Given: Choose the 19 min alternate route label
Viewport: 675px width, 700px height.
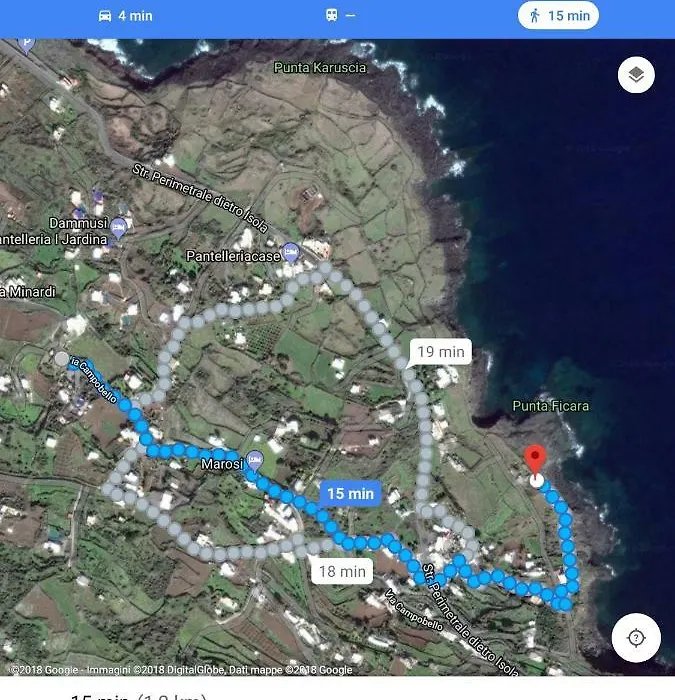Looking at the screenshot, I should click(x=440, y=352).
